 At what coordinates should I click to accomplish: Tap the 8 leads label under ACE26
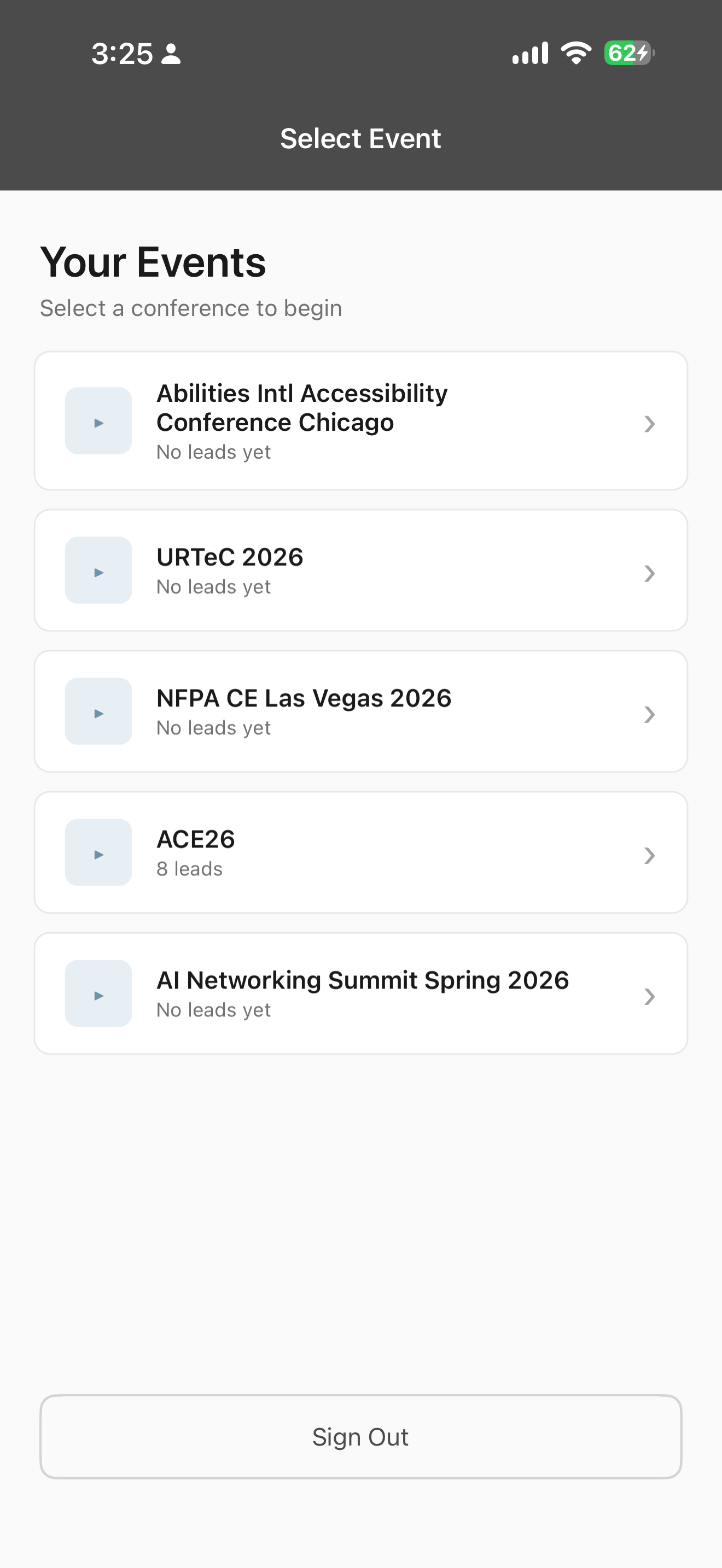189,869
